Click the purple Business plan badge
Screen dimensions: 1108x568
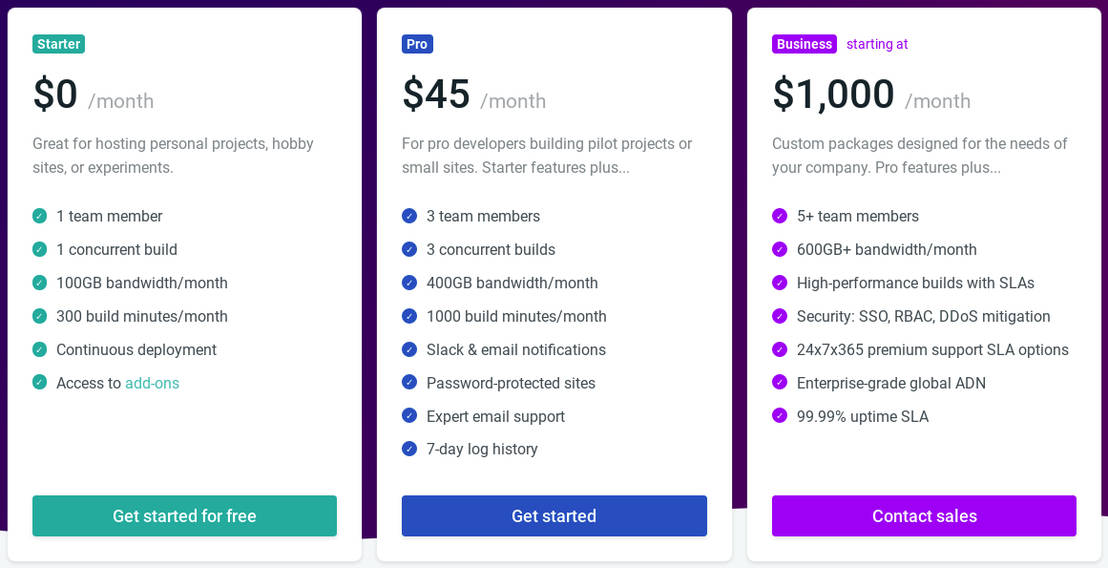coord(804,44)
